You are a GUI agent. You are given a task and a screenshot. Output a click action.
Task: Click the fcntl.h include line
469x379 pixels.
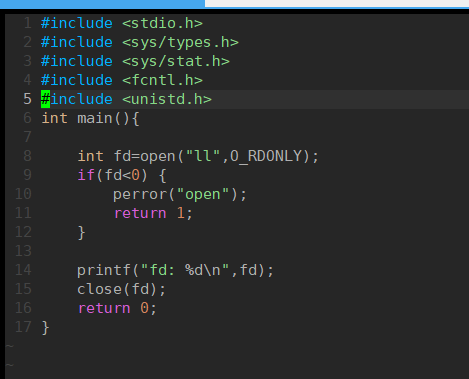click(x=122, y=80)
